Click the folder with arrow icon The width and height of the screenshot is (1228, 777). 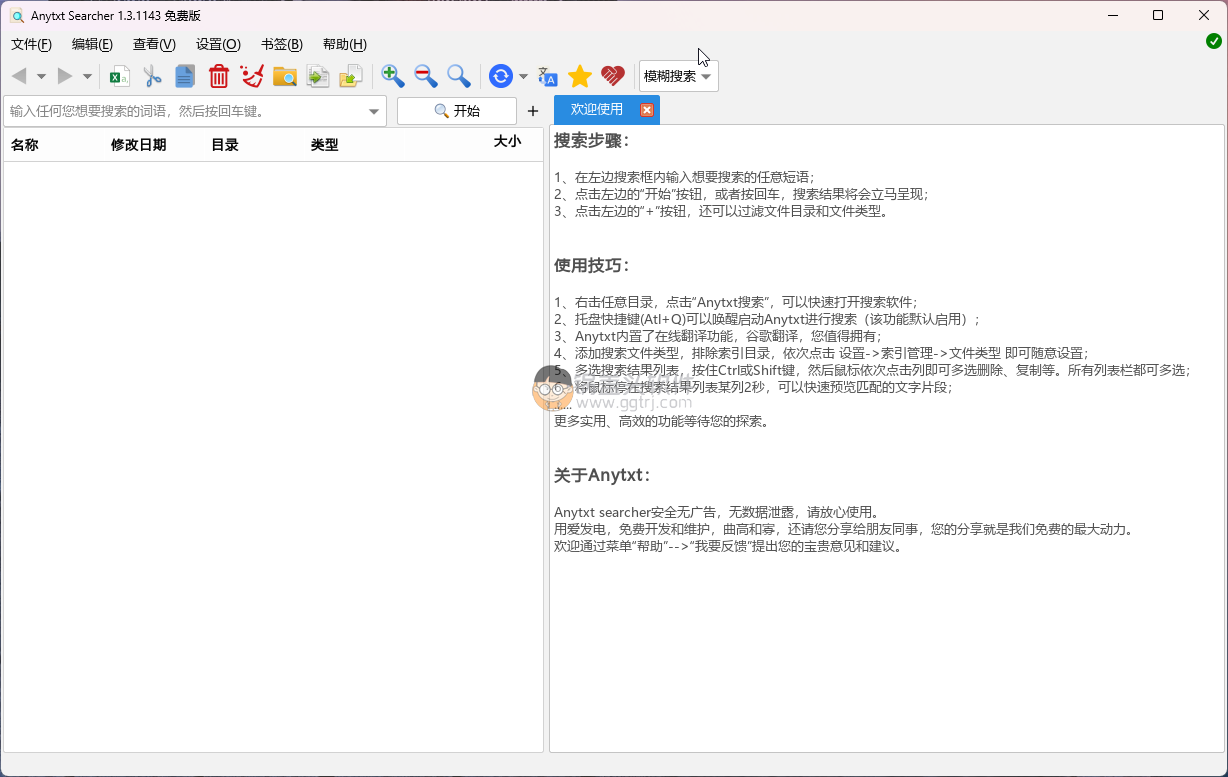coord(351,76)
